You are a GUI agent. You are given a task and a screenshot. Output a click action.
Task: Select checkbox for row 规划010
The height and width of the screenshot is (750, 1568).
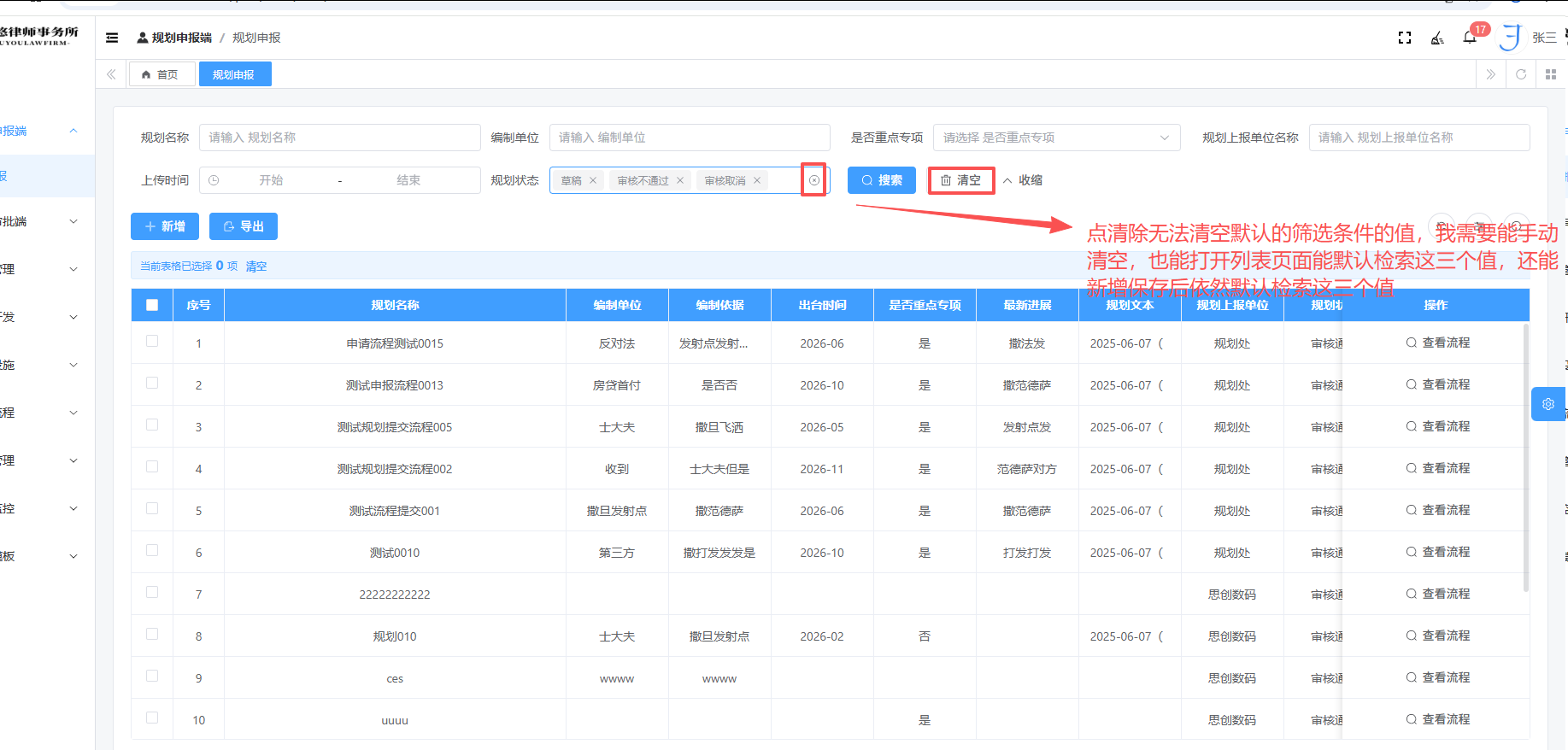coord(152,635)
